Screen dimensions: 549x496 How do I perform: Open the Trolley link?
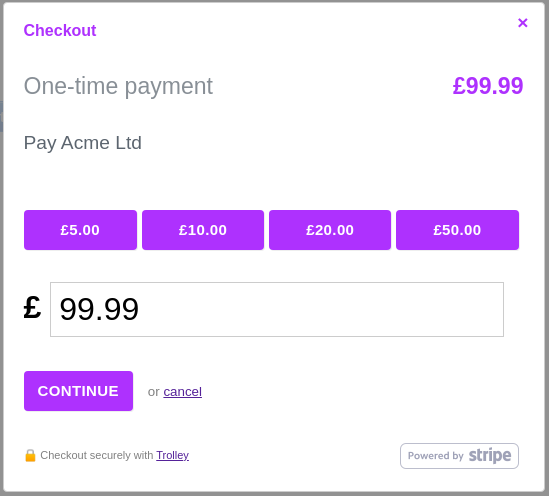[x=173, y=455]
